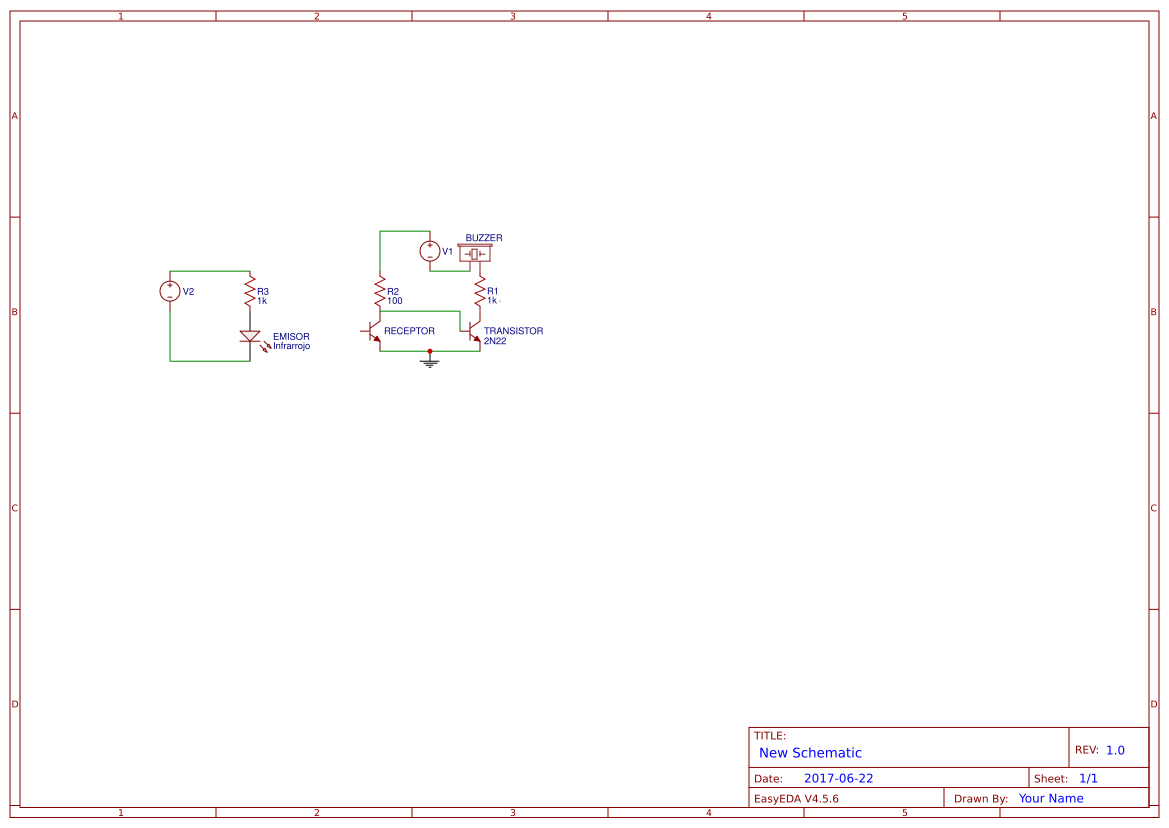Image resolution: width=1169 pixels, height=828 pixels.
Task: Select the R1 1k value label
Action: pyautogui.click(x=492, y=298)
